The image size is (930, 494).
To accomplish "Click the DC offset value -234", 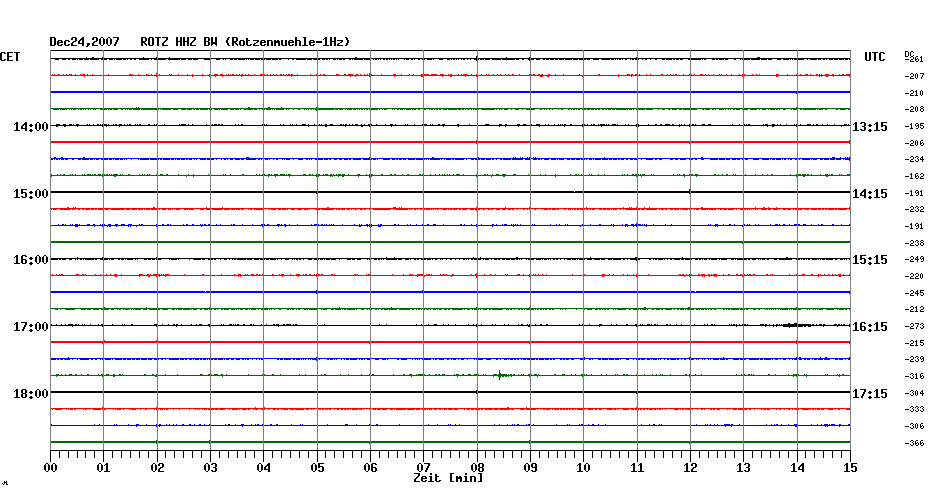I will point(914,160).
